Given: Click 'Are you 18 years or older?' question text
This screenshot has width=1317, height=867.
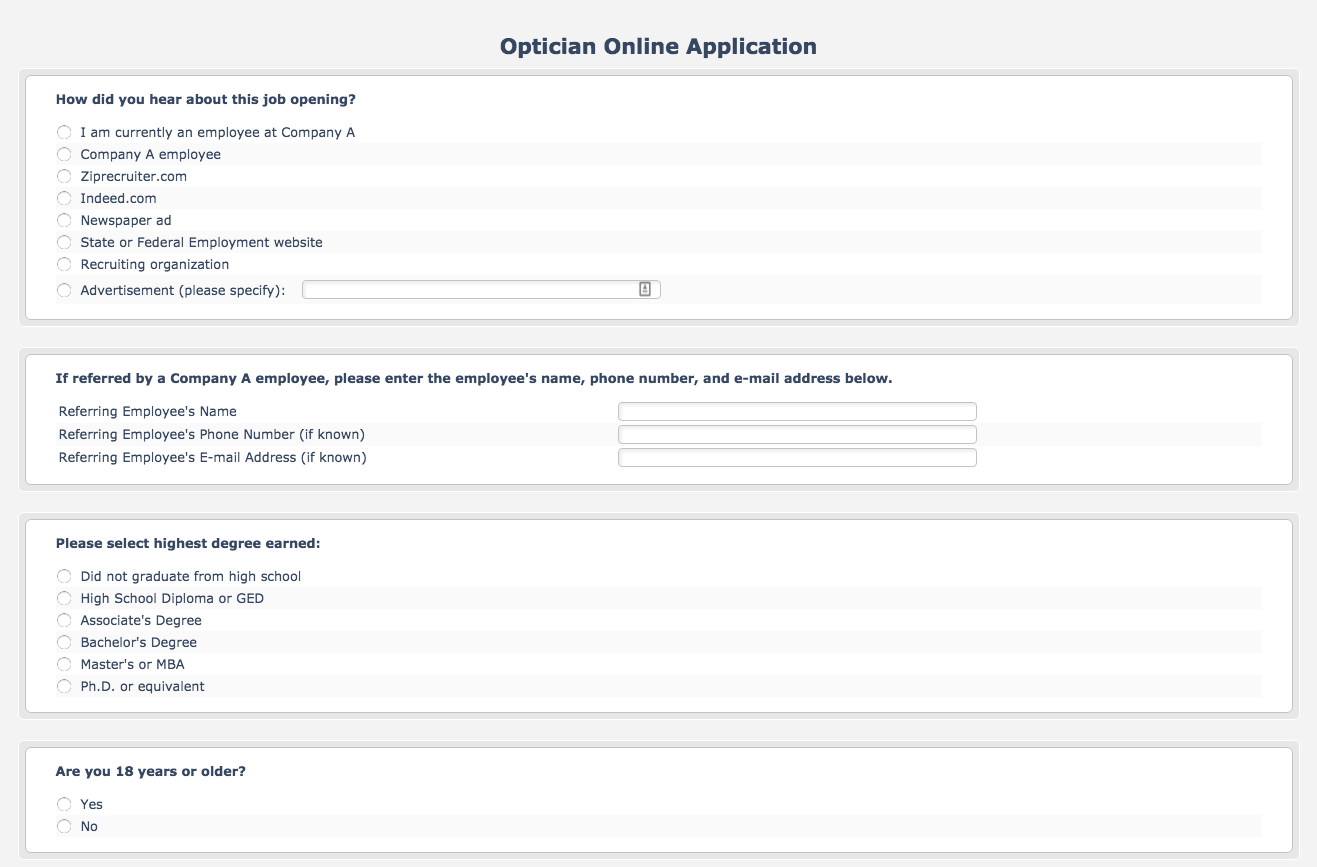Looking at the screenshot, I should [151, 772].
